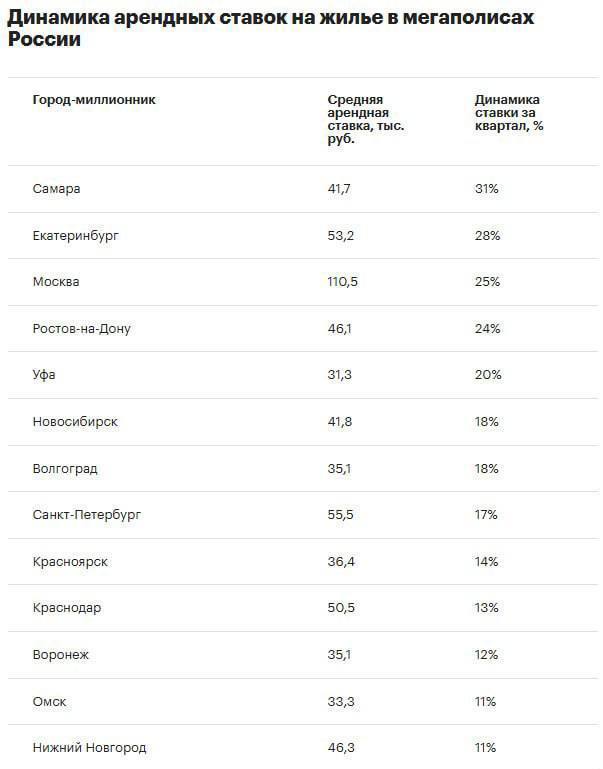603x769 pixels.
Task: Click Москва average rent 110,5
Action: [x=343, y=282]
